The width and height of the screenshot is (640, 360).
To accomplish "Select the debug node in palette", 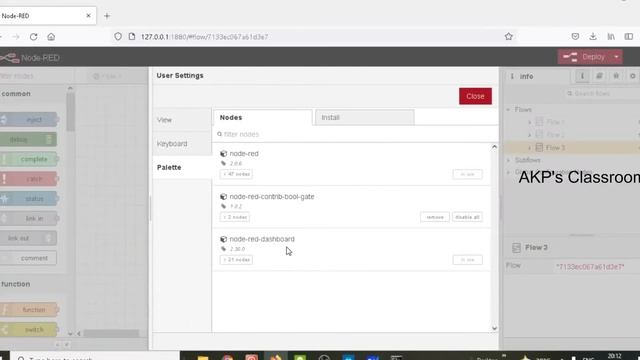I will (x=29, y=140).
